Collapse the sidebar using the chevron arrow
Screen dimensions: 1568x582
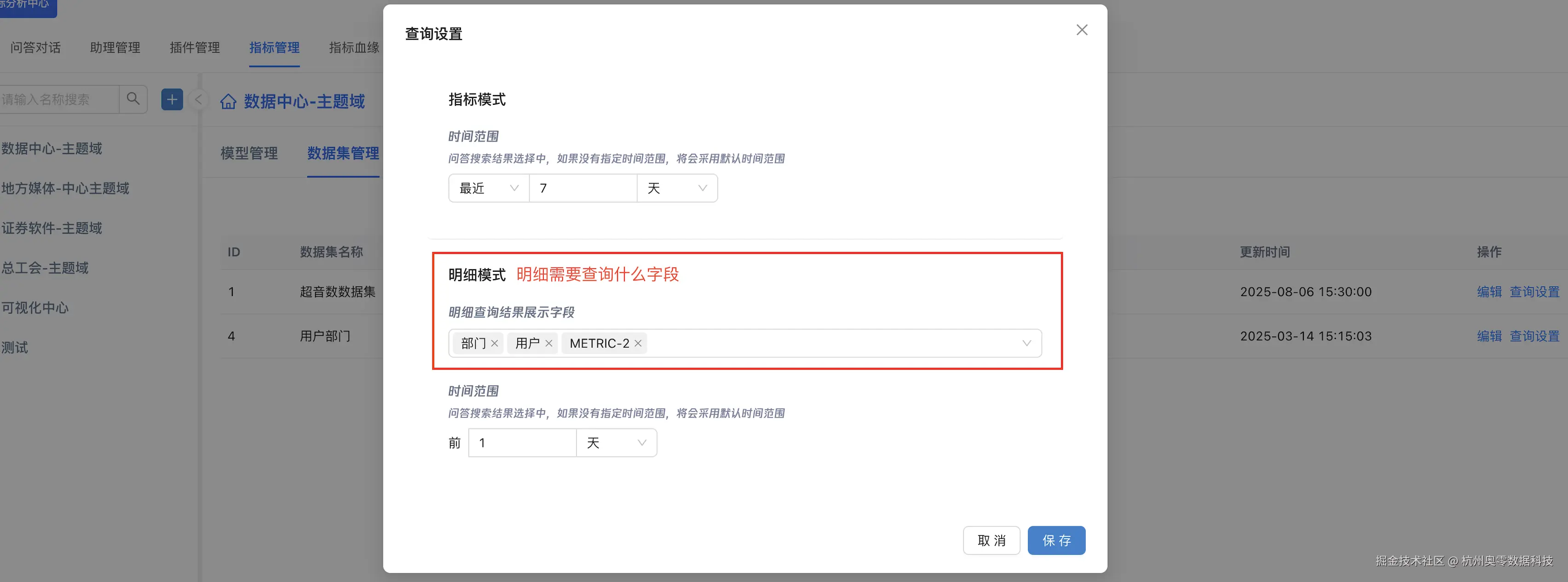[x=198, y=99]
